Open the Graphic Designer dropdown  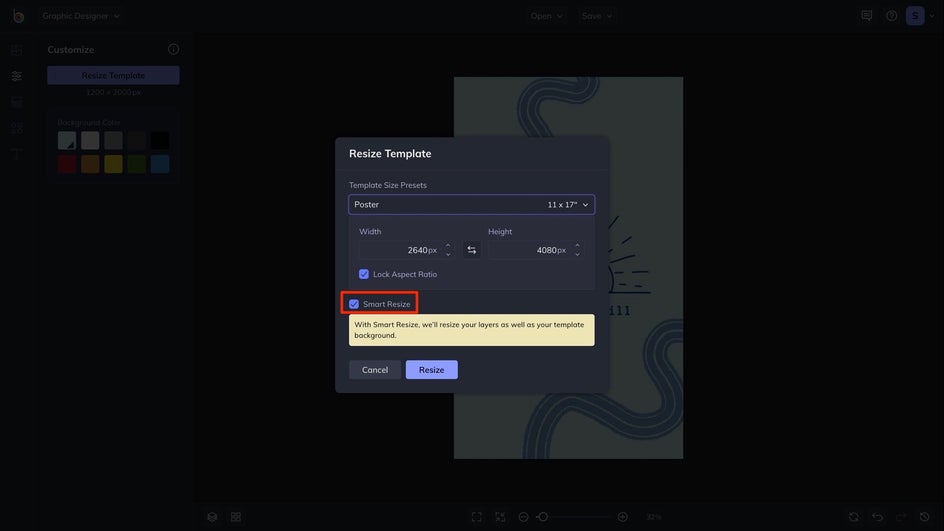[x=81, y=16]
